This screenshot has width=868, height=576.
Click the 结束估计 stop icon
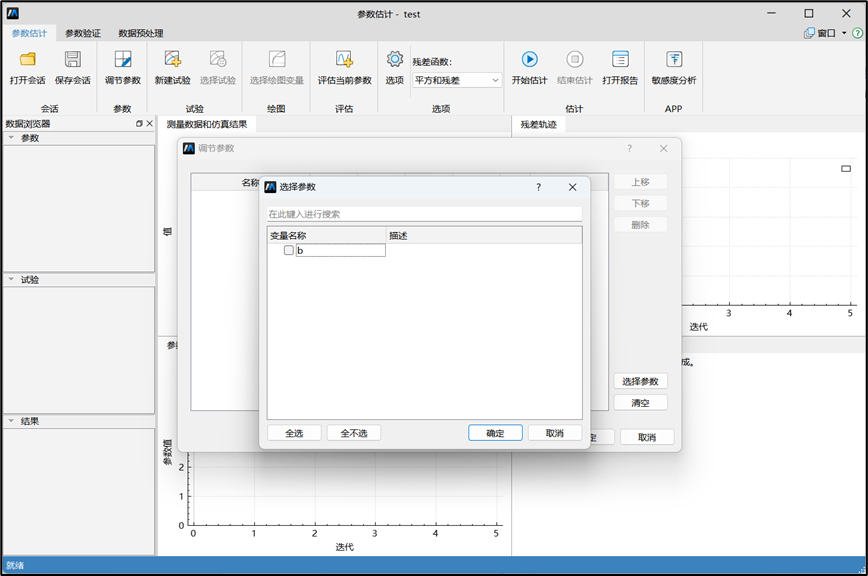575,59
